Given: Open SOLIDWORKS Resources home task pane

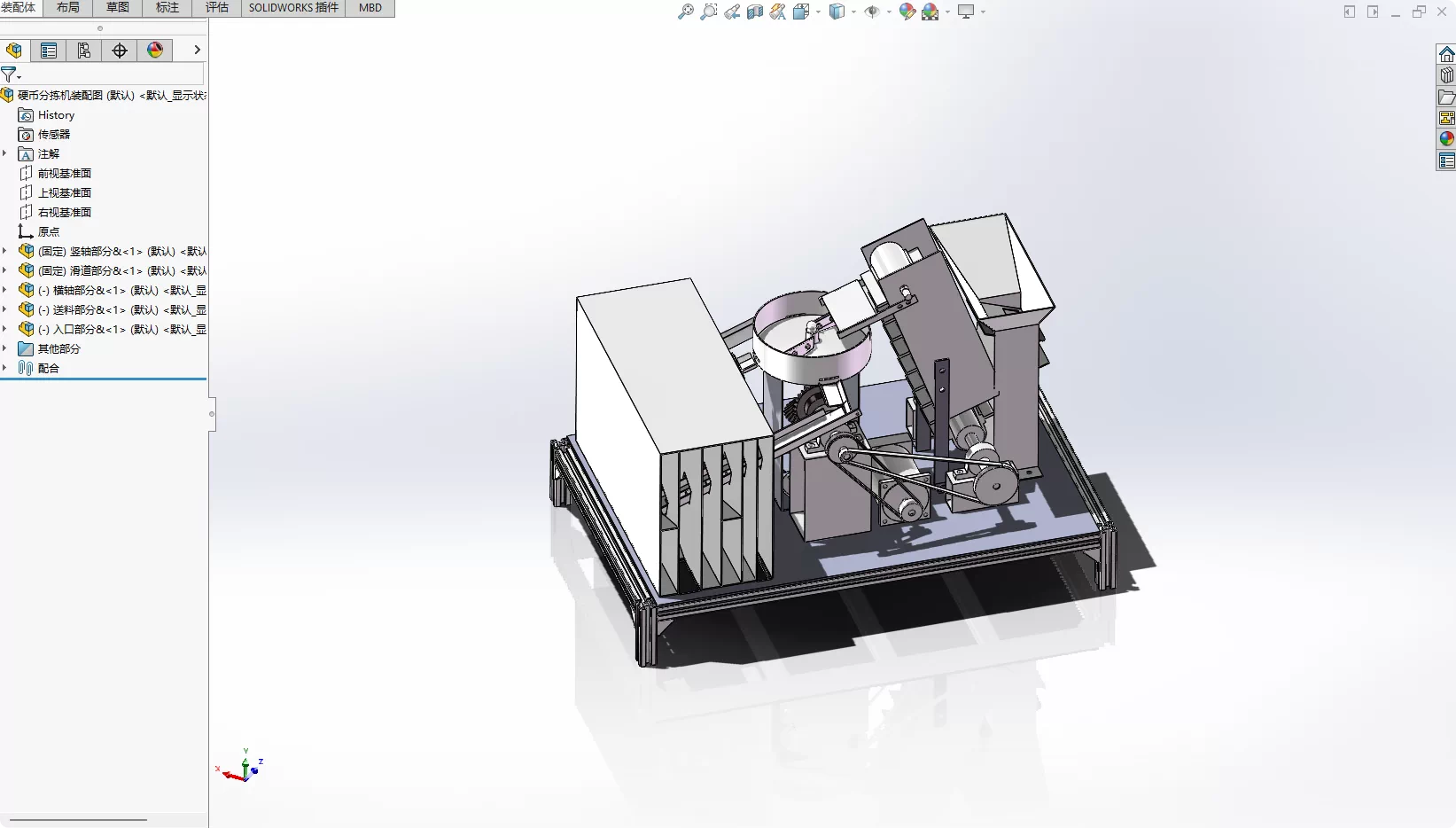Looking at the screenshot, I should point(1446,54).
